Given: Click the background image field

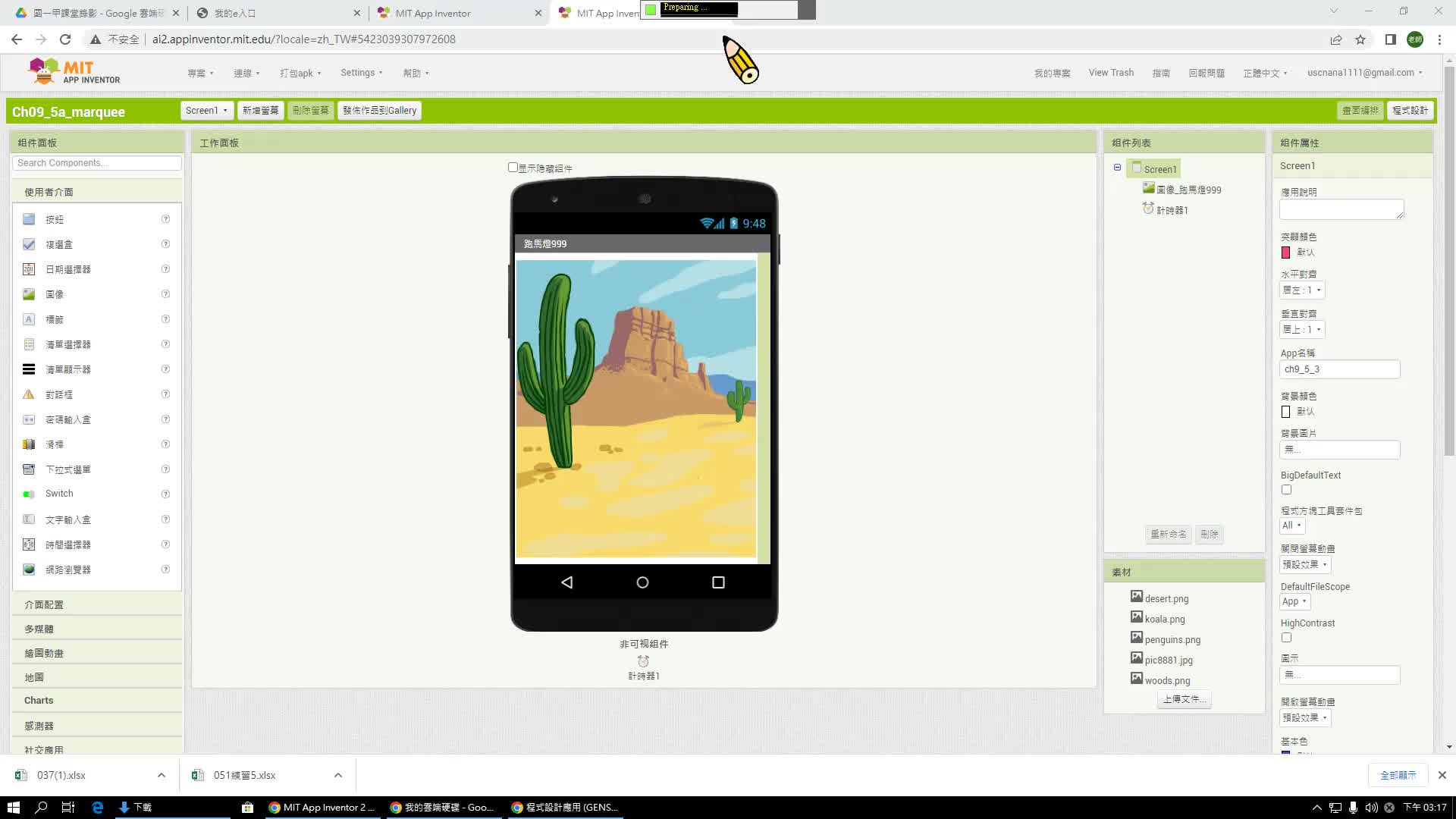Looking at the screenshot, I should (x=1339, y=450).
